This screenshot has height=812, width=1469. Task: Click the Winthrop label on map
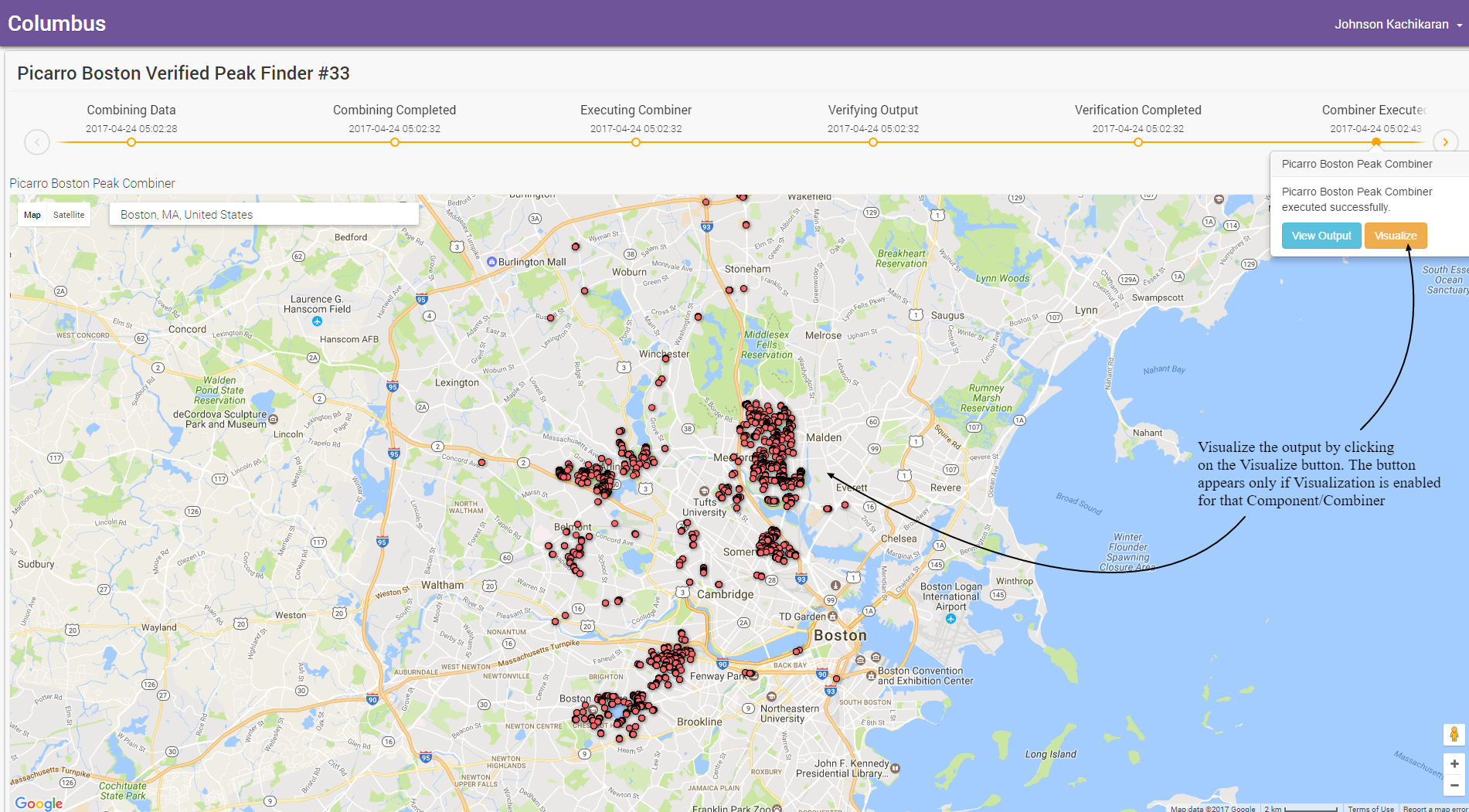[1015, 581]
